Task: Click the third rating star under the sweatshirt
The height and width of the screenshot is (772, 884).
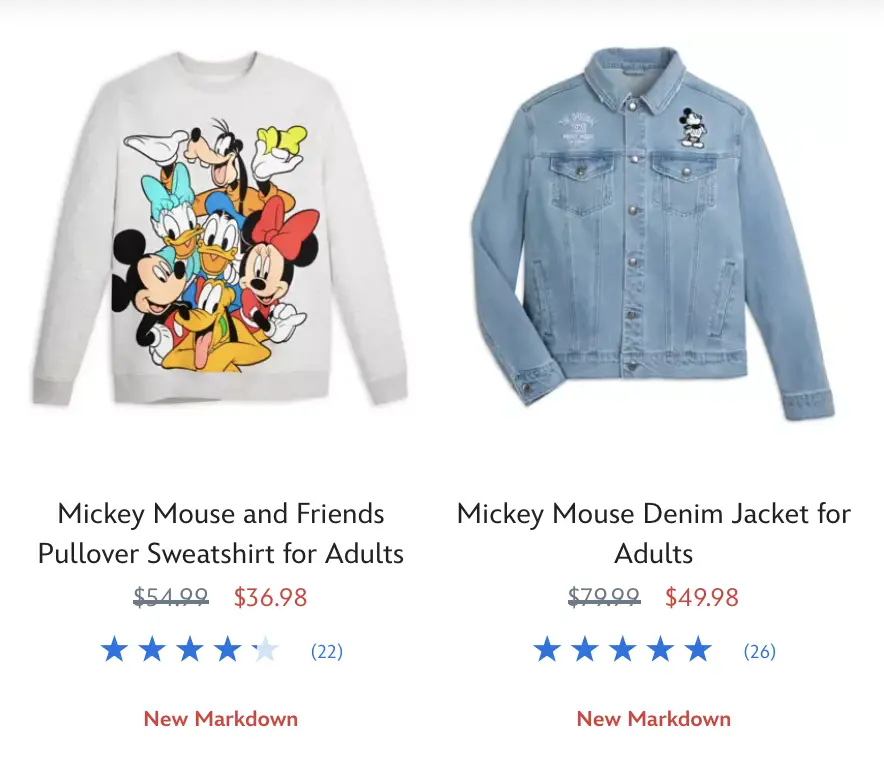Action: 190,649
